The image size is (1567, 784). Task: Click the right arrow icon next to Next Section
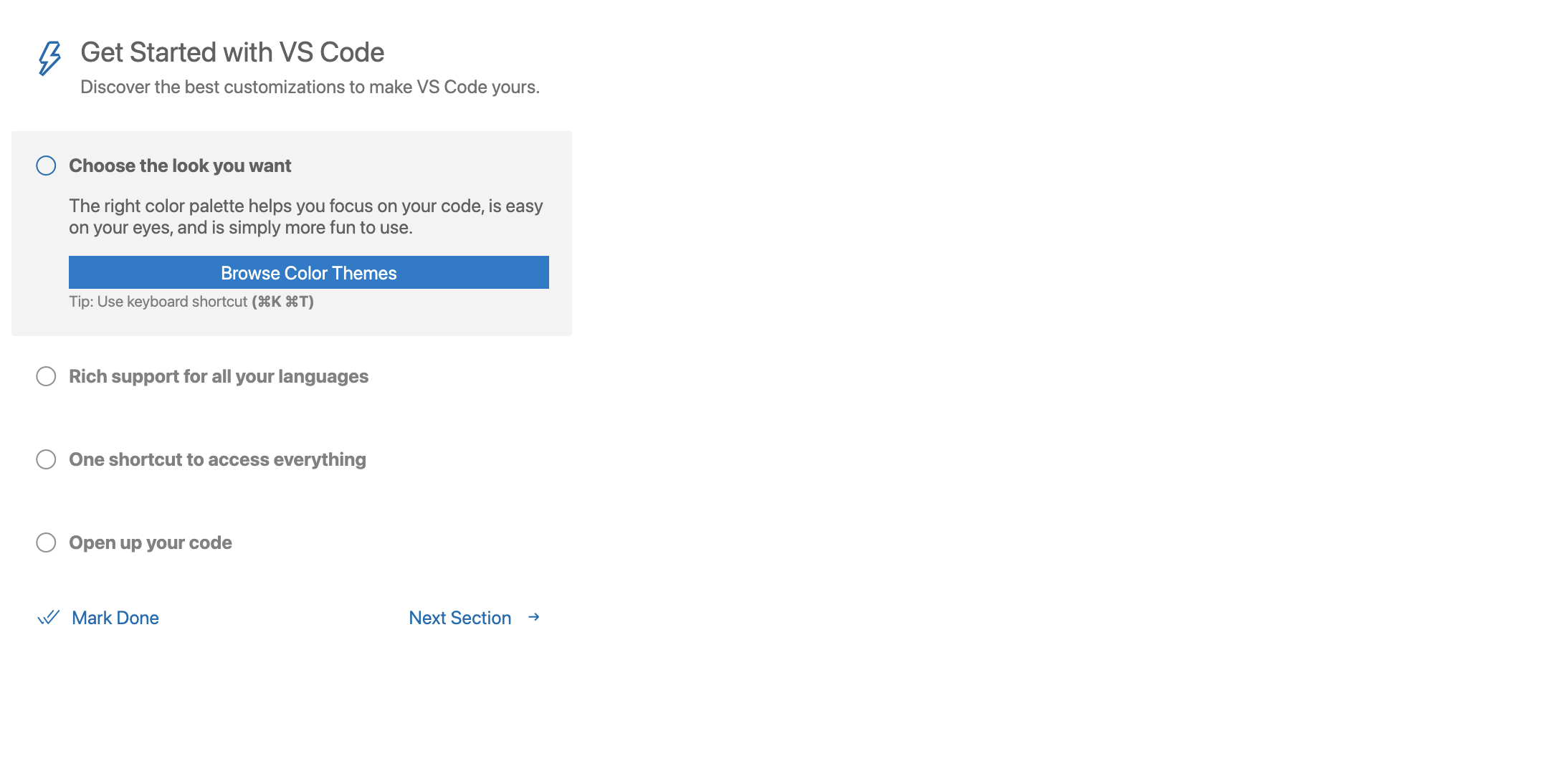(533, 617)
